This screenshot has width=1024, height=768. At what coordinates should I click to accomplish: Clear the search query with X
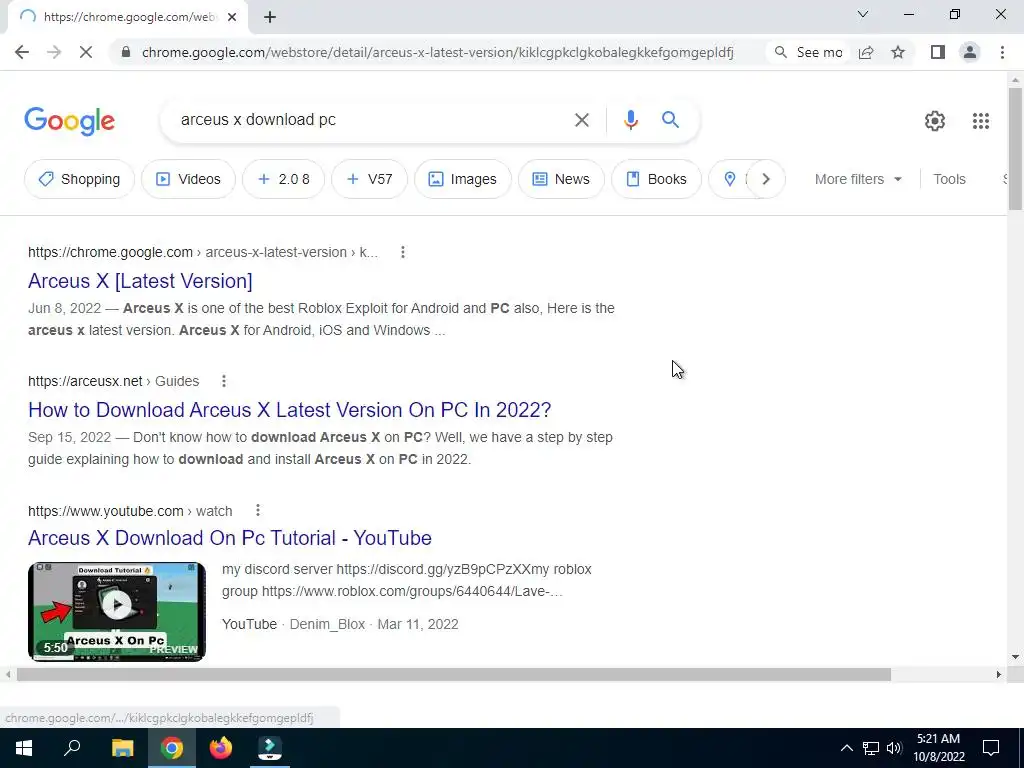tap(581, 120)
